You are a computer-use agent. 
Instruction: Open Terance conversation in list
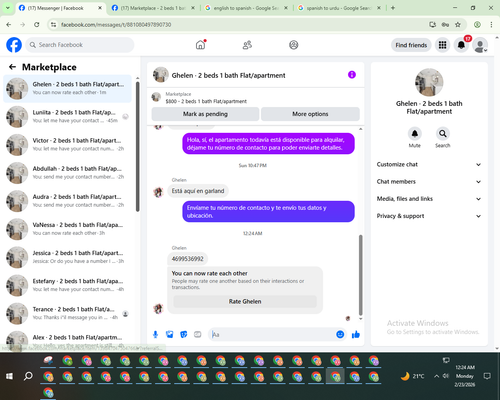point(67,313)
